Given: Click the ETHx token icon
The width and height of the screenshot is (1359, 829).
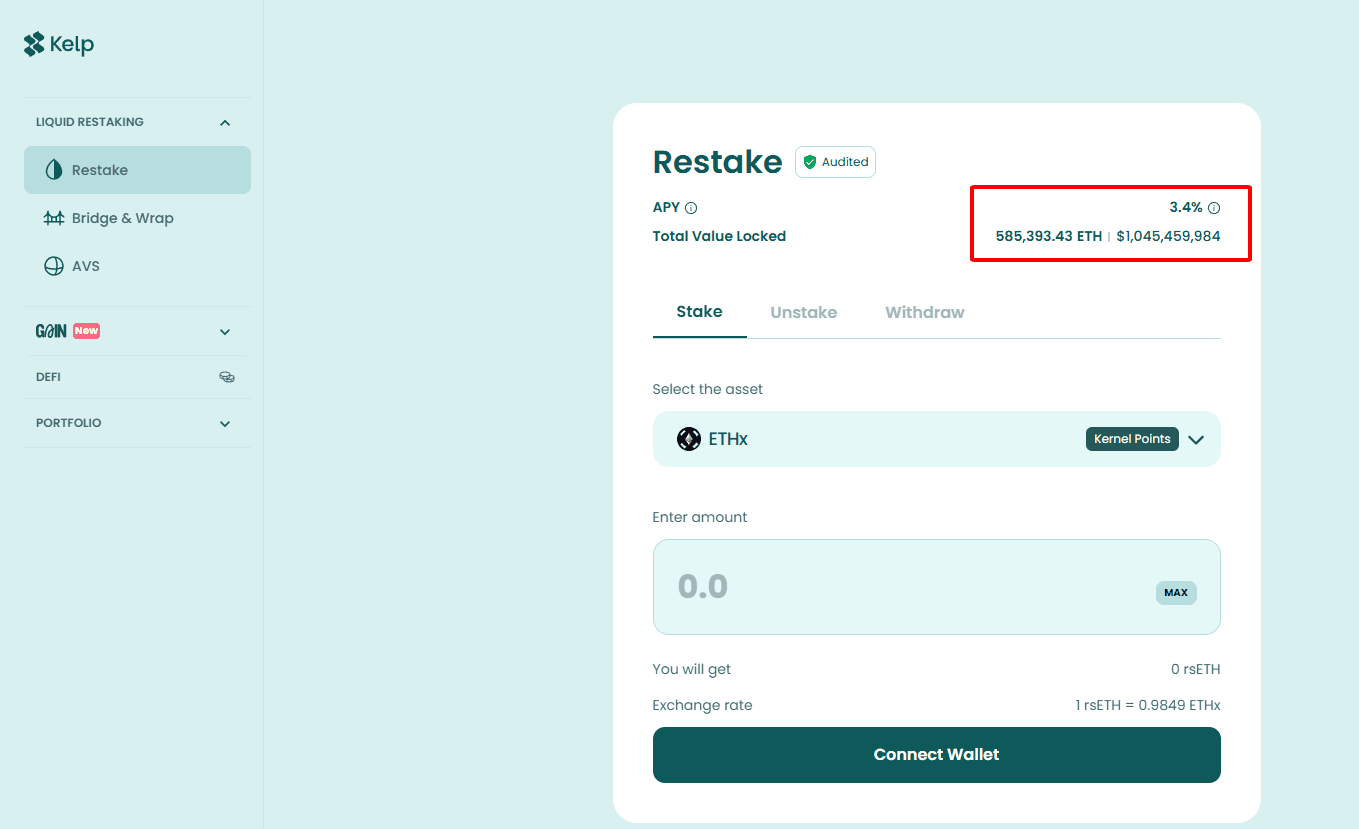Looking at the screenshot, I should pyautogui.click(x=689, y=439).
